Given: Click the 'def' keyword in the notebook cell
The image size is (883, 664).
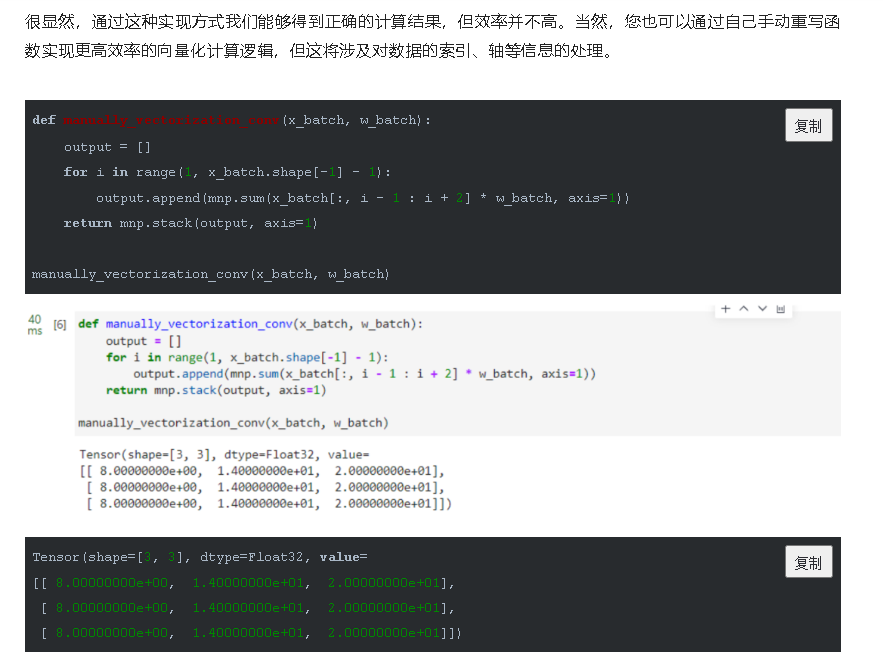Looking at the screenshot, I should point(88,324).
